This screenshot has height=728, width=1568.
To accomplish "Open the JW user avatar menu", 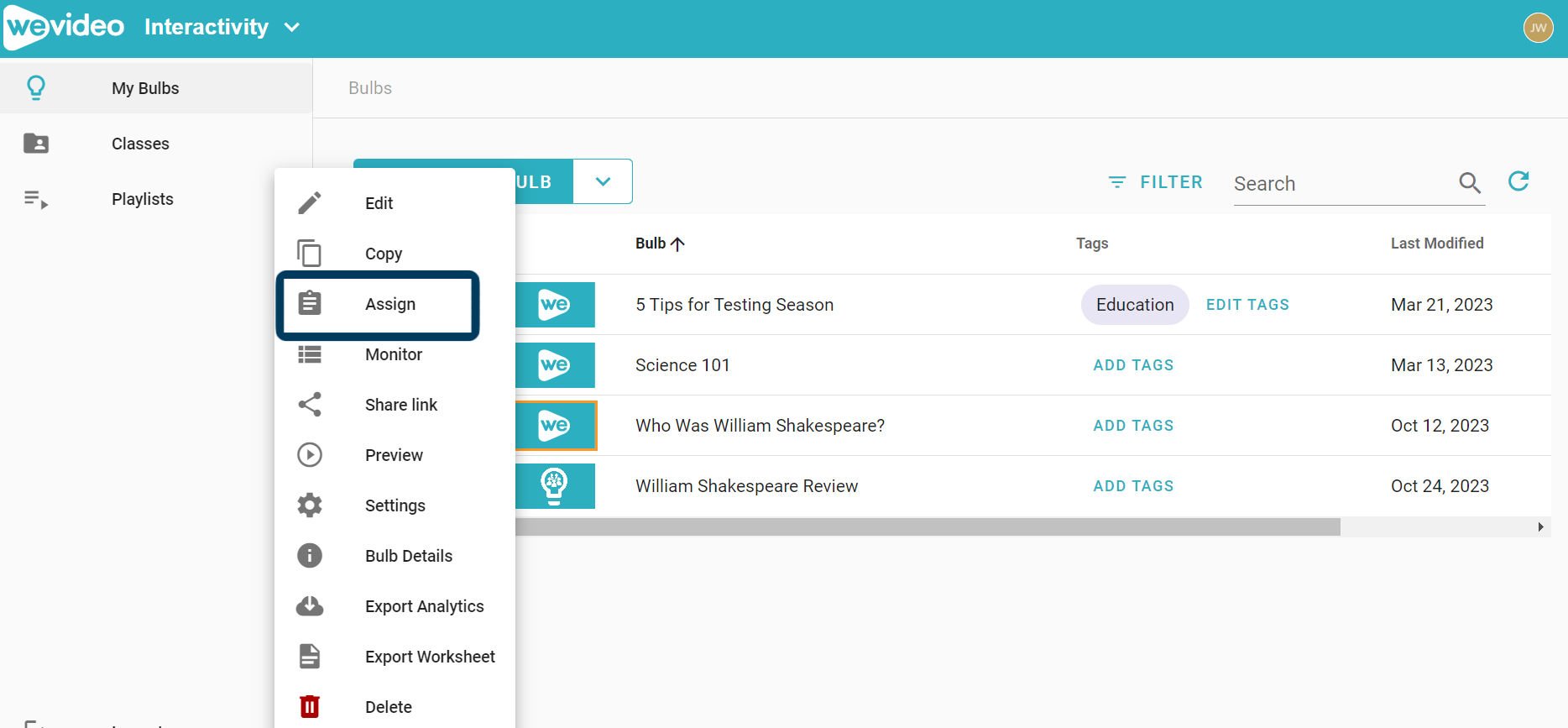I will [1538, 28].
